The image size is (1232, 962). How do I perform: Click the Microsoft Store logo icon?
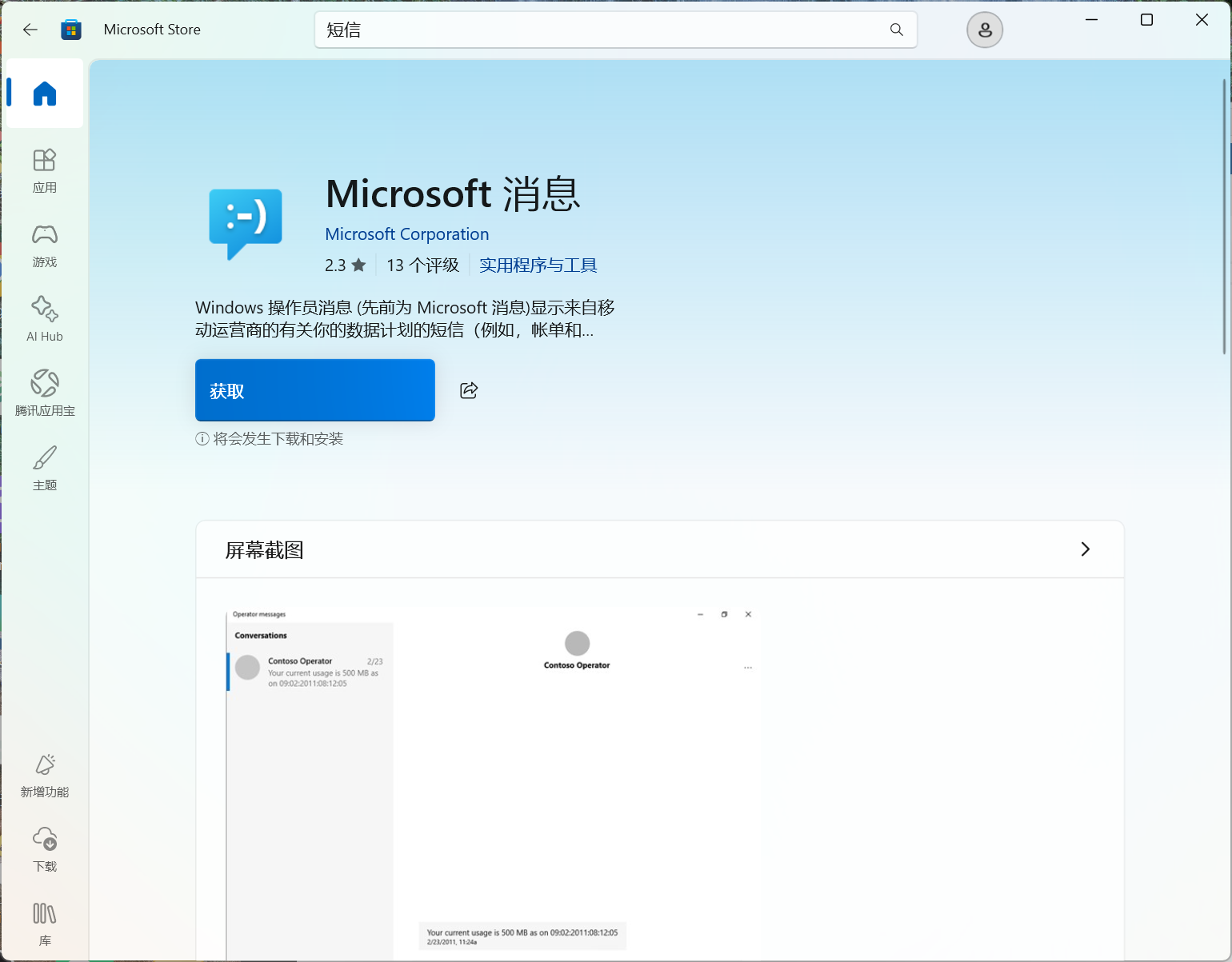pyautogui.click(x=71, y=30)
